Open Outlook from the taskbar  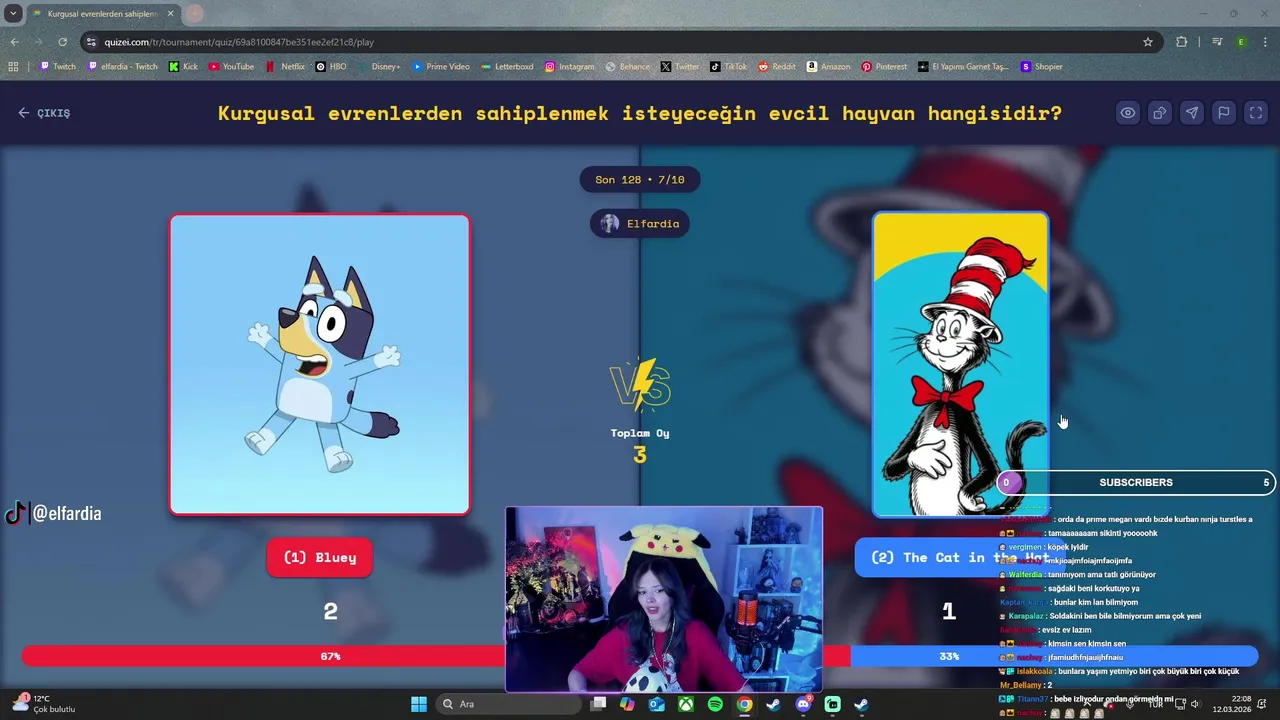pyautogui.click(x=656, y=704)
